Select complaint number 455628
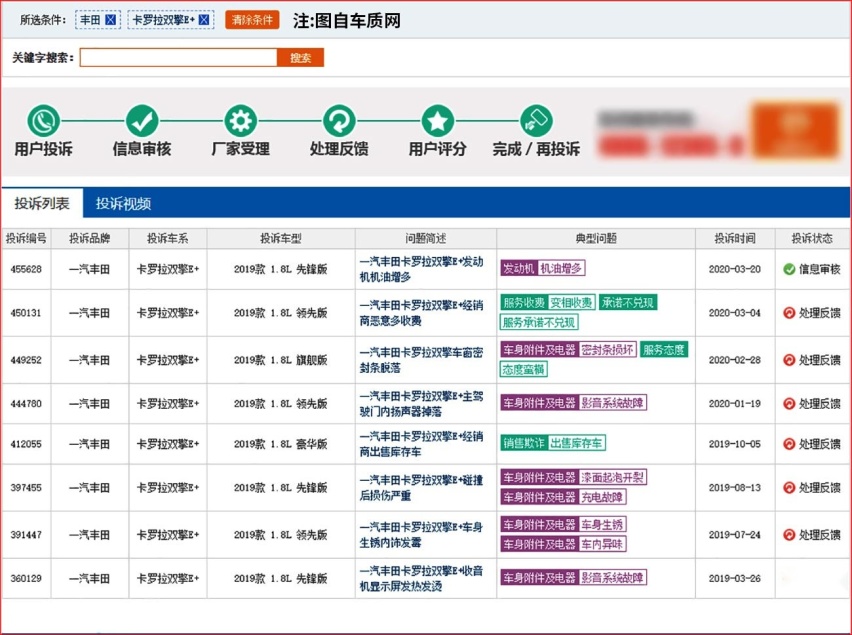The image size is (852, 635). click(x=26, y=269)
